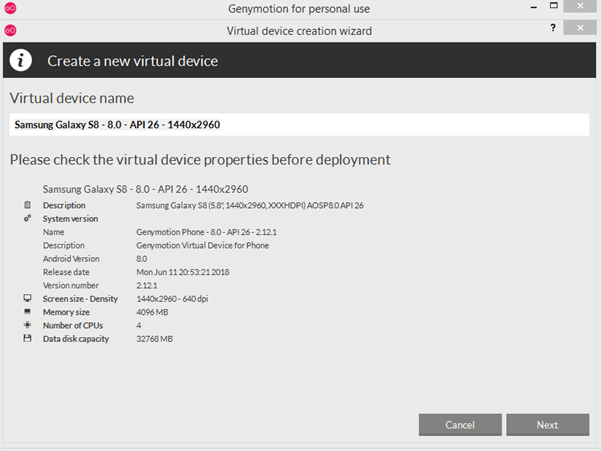Click the System version gears icon
The height and width of the screenshot is (451, 602).
[x=27, y=218]
